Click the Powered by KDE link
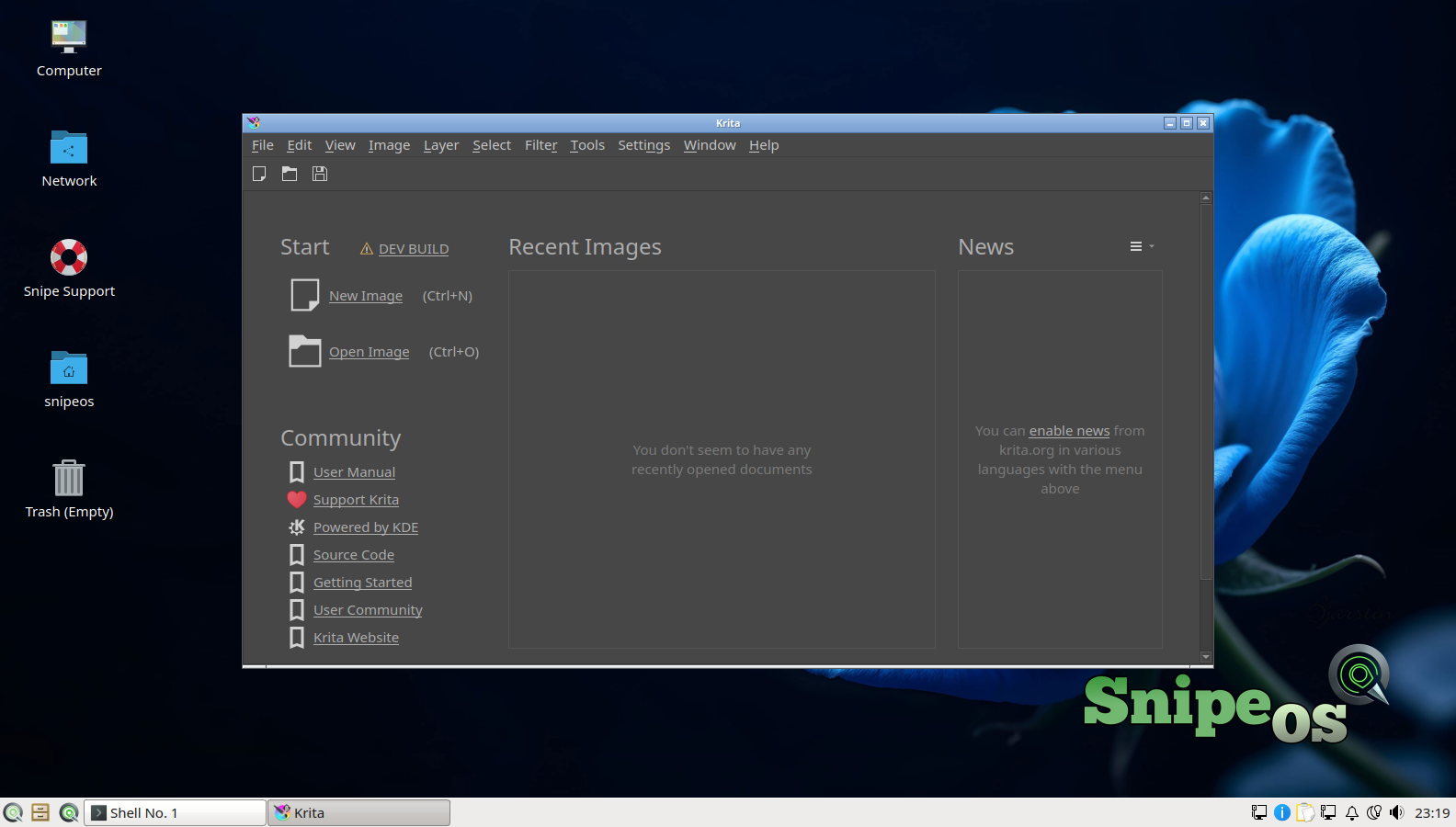 [x=366, y=527]
